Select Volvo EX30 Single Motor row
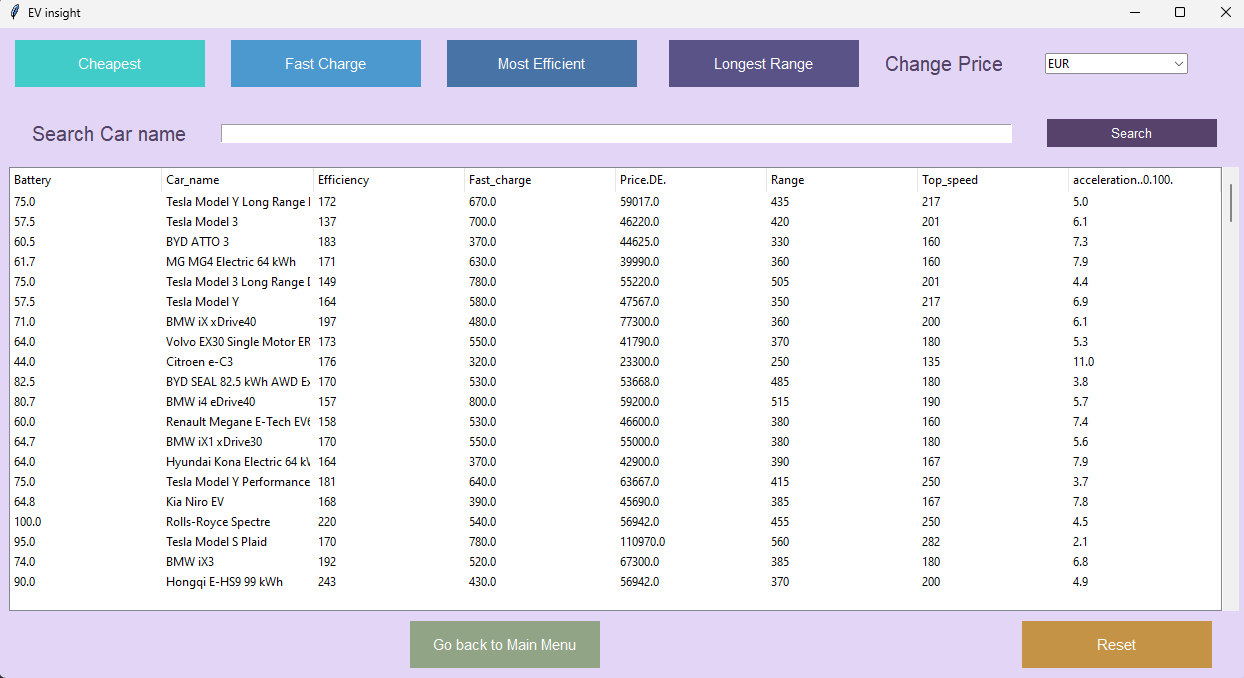This screenshot has height=678, width=1244. [x=615, y=342]
